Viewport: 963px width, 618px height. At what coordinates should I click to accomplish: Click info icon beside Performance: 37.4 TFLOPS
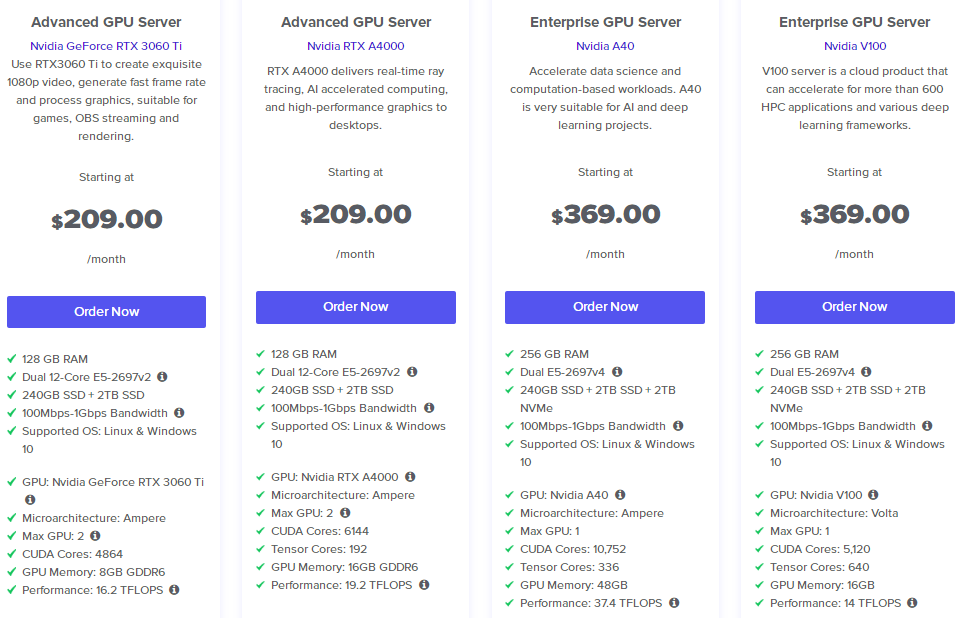[x=674, y=603]
